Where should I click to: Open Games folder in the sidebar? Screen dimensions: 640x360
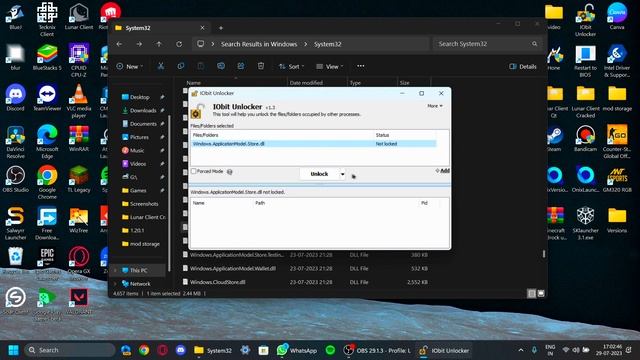pos(138,191)
